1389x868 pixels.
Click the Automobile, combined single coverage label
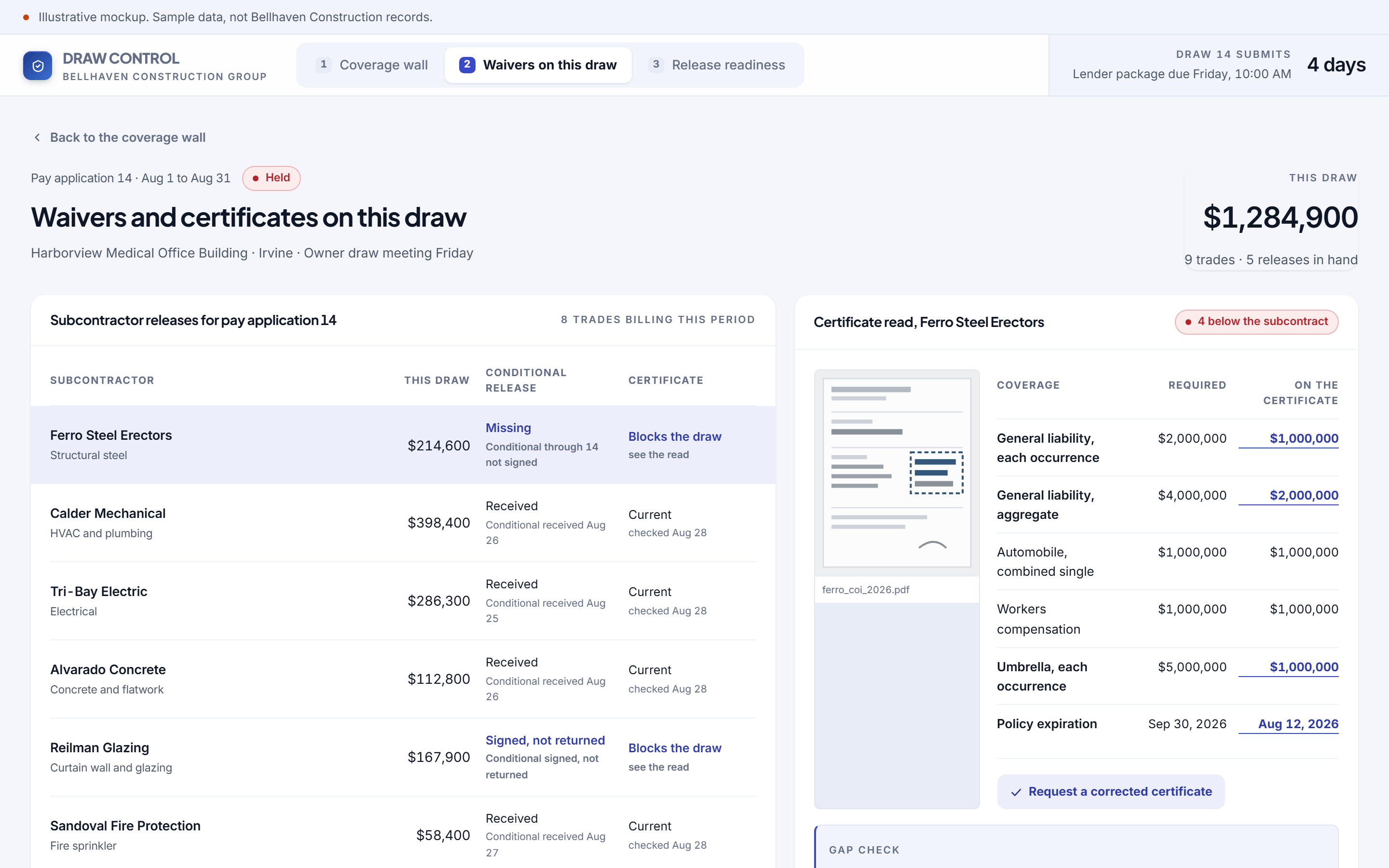click(x=1045, y=561)
